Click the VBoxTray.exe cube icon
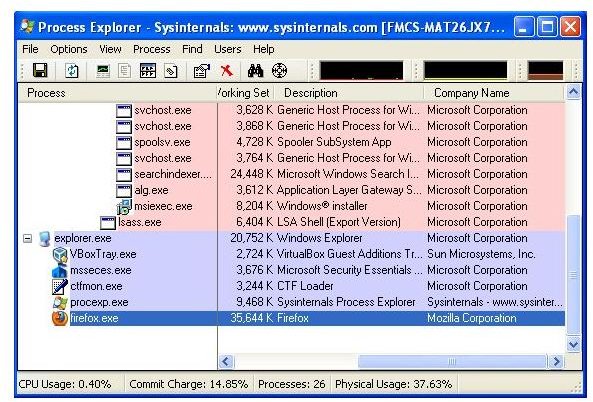593x402 pixels. point(60,255)
